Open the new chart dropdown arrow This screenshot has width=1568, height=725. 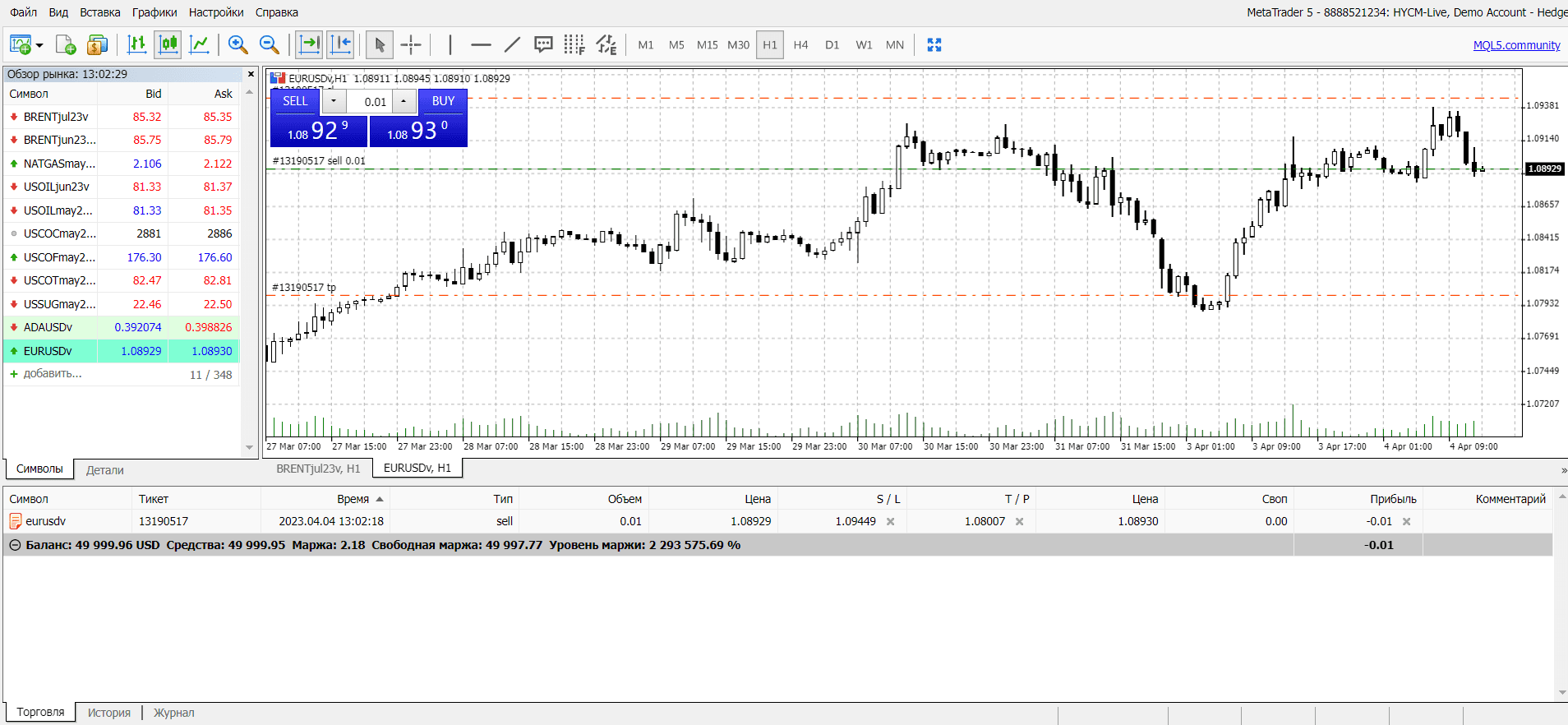(x=39, y=46)
